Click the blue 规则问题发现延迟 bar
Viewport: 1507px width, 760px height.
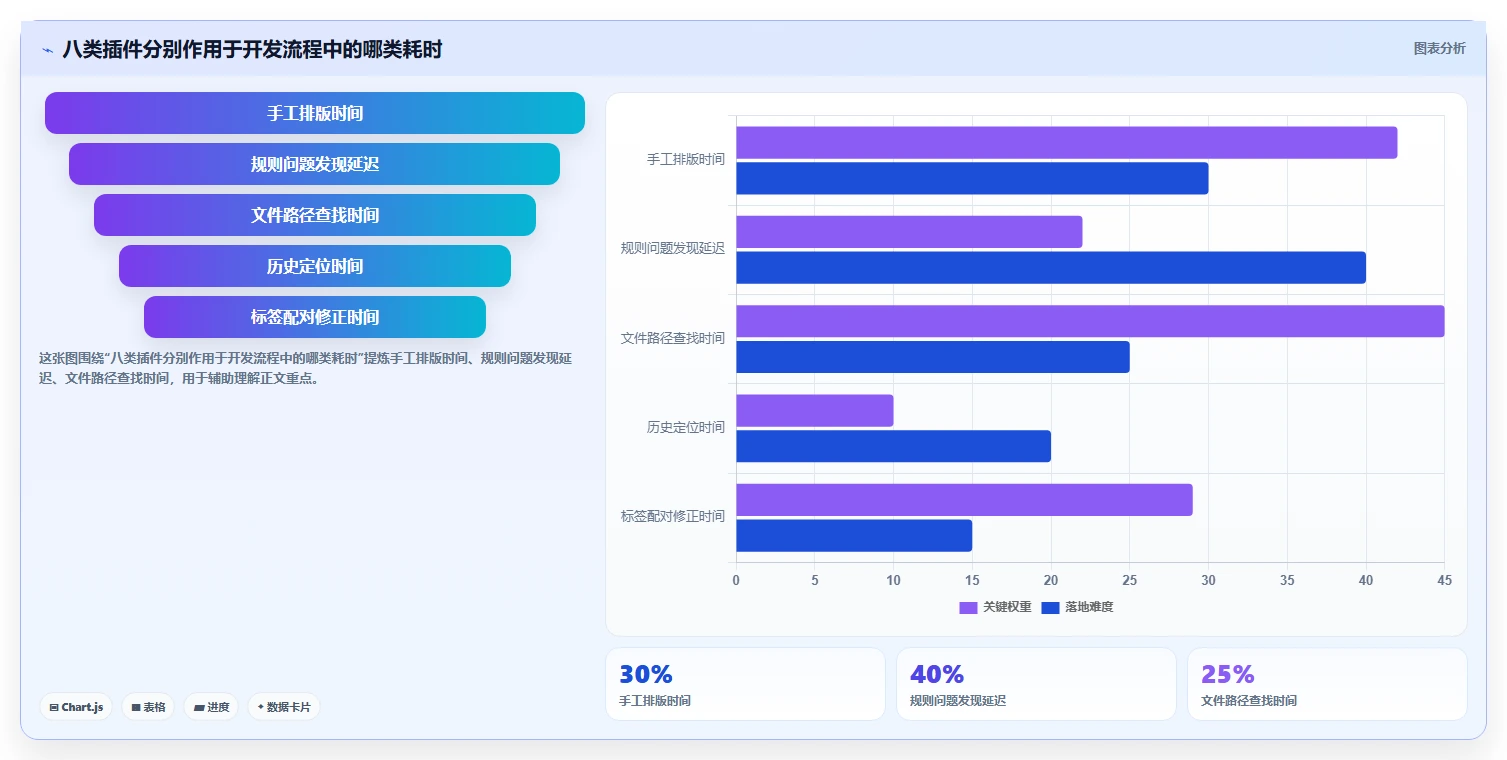pos(1051,267)
